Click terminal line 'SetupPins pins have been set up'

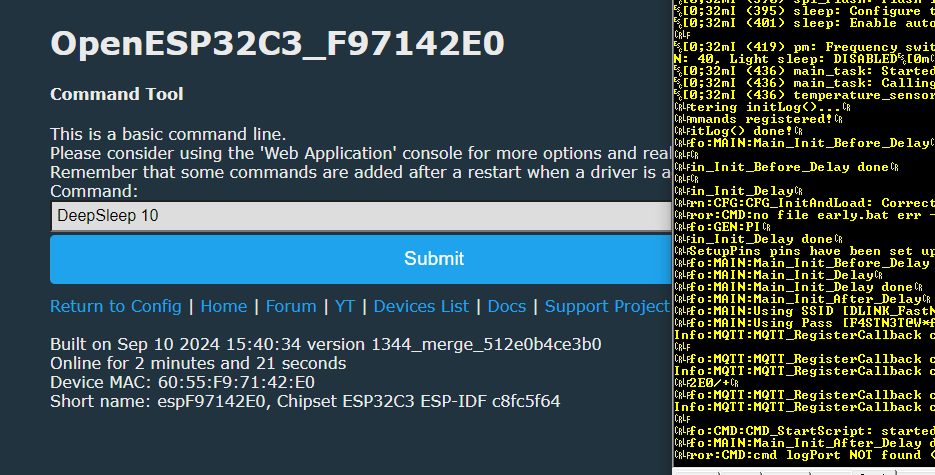804,252
